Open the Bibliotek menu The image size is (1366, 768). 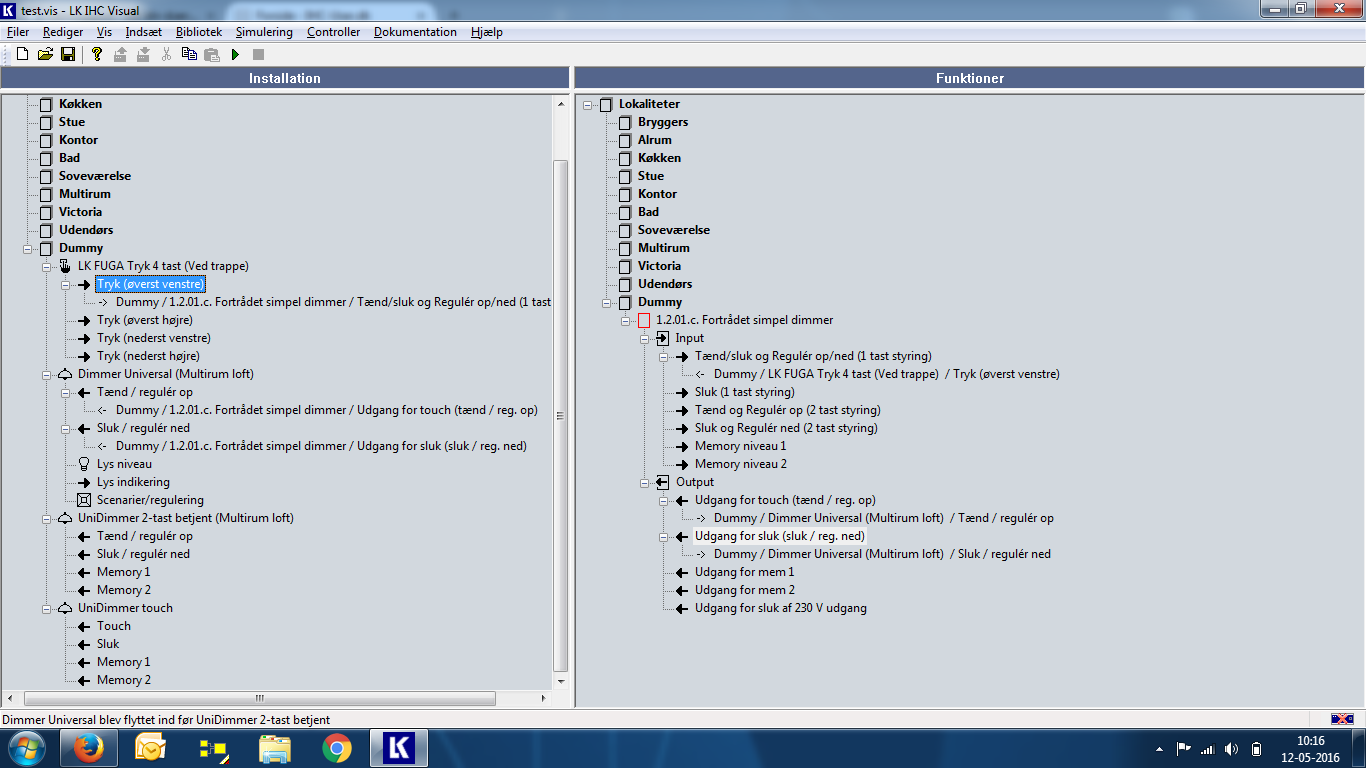point(199,32)
